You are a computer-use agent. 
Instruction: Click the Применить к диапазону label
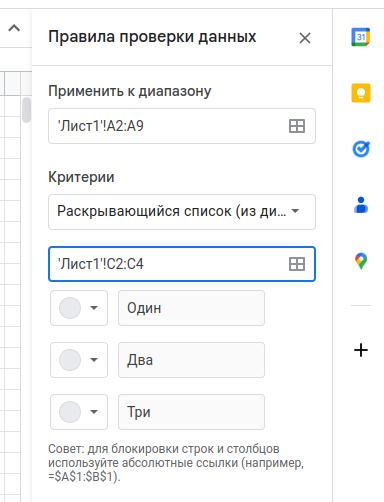[130, 91]
